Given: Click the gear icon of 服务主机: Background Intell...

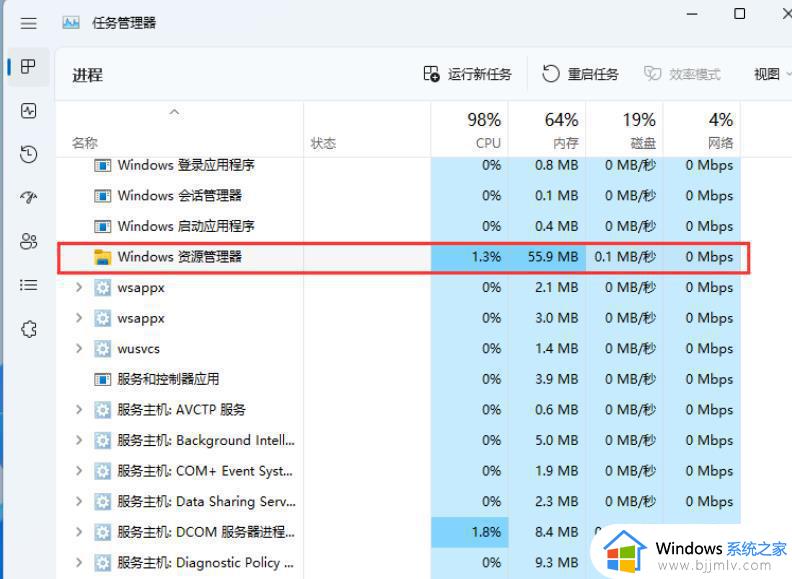Looking at the screenshot, I should (103, 441).
